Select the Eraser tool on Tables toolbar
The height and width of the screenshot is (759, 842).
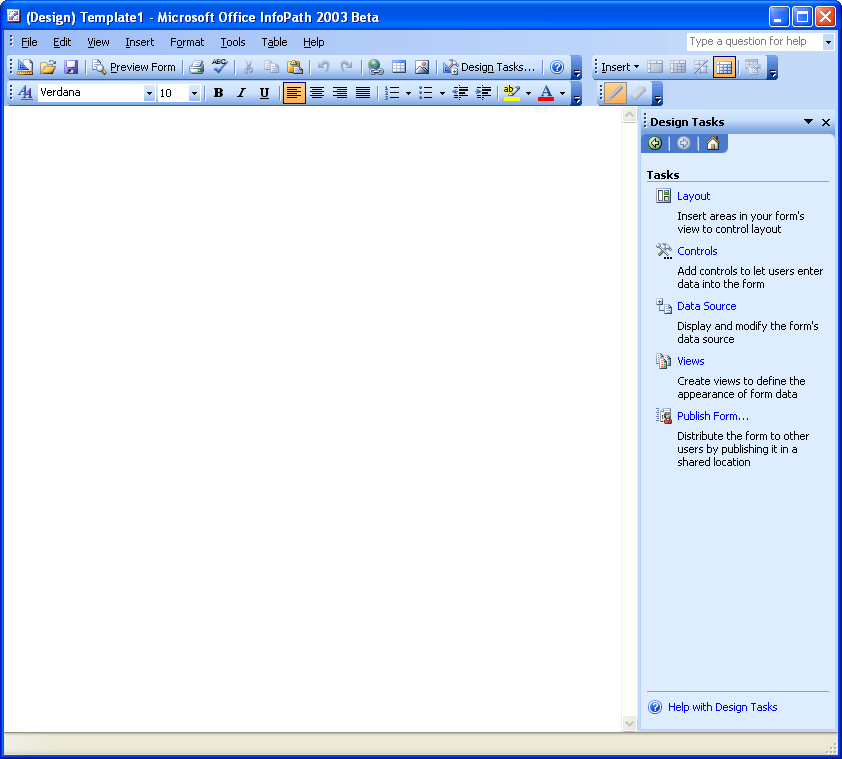pos(638,92)
